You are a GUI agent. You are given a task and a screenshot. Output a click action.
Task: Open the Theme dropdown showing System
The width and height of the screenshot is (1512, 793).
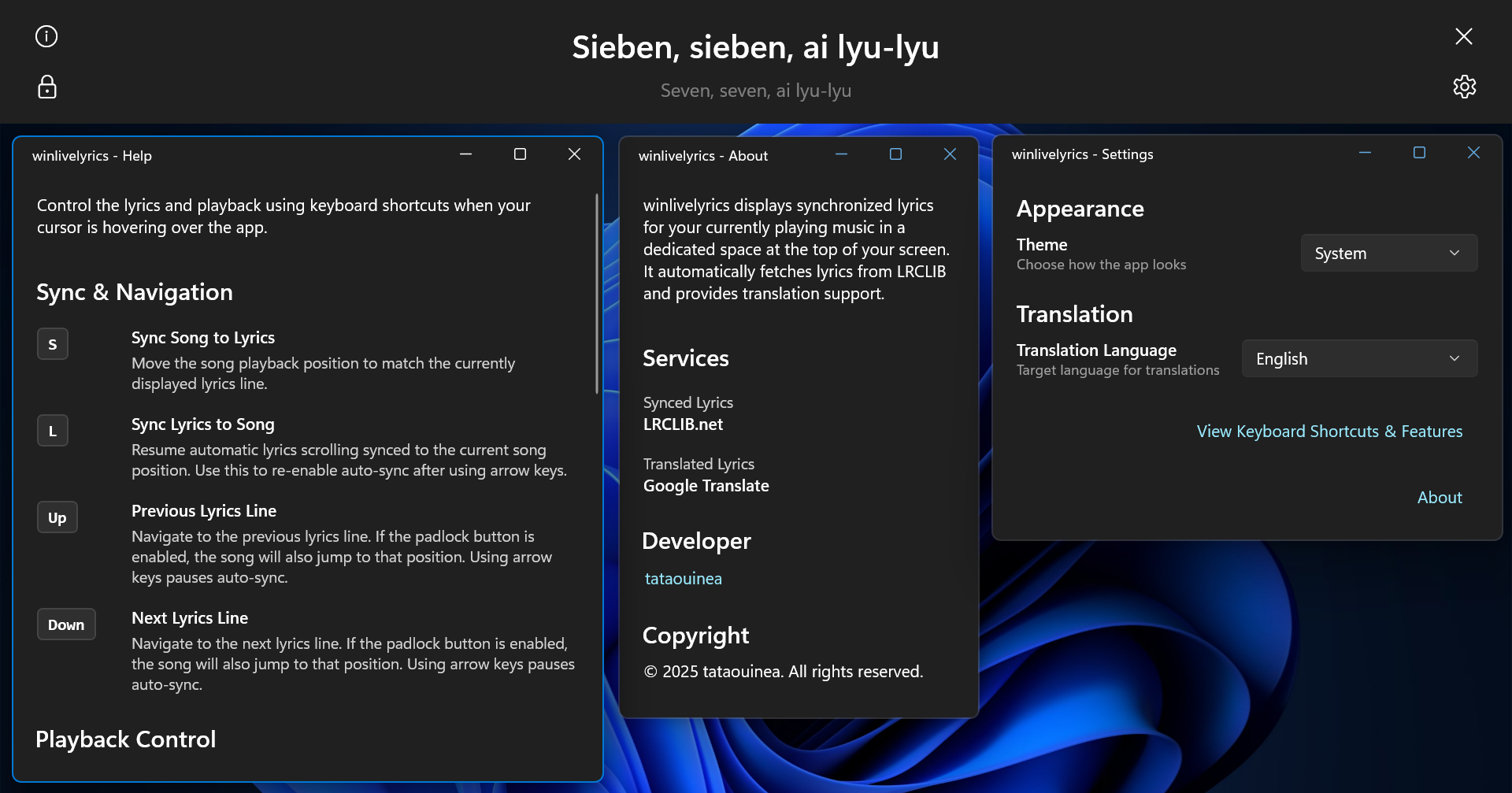pyautogui.click(x=1389, y=253)
